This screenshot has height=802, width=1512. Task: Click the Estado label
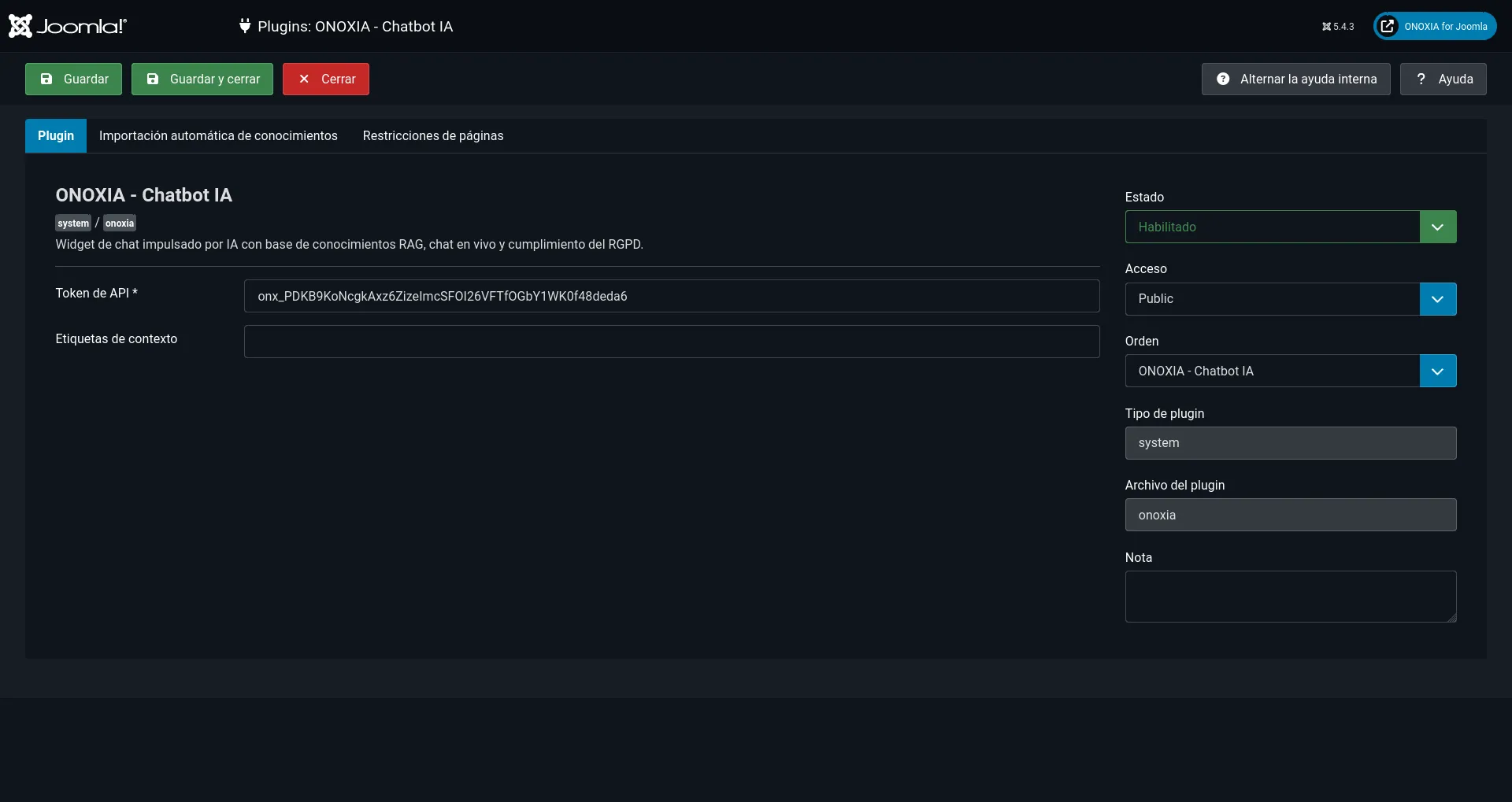coord(1144,197)
